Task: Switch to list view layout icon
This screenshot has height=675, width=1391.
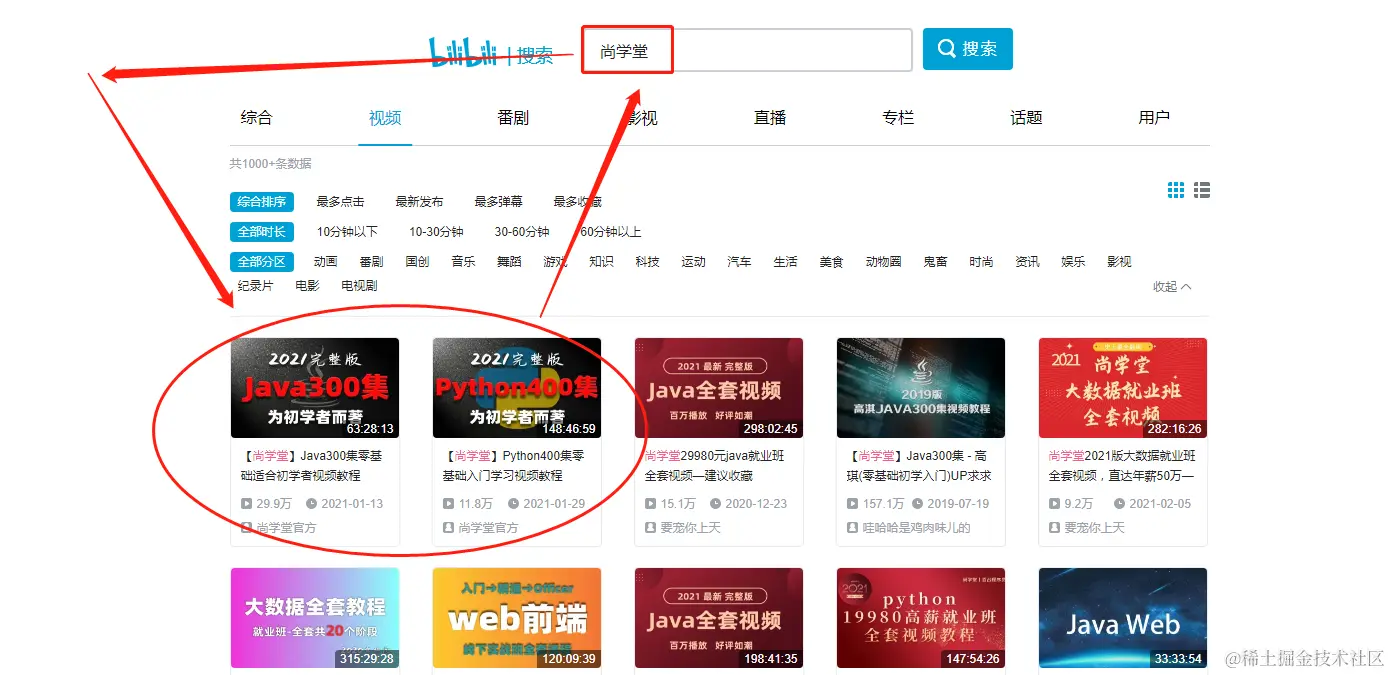Action: pos(1201,189)
